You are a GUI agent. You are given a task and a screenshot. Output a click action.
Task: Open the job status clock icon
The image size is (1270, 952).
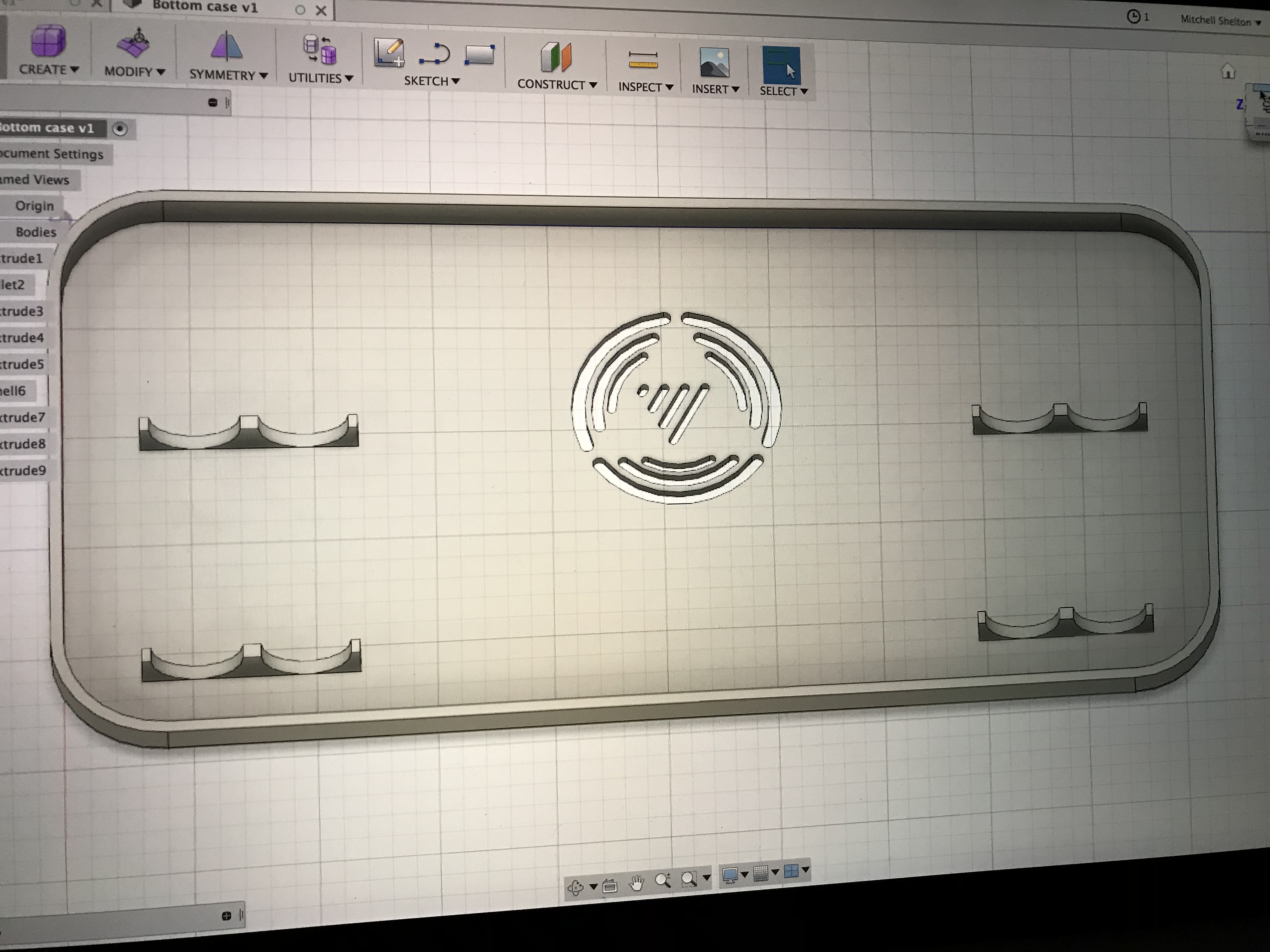[x=1134, y=17]
